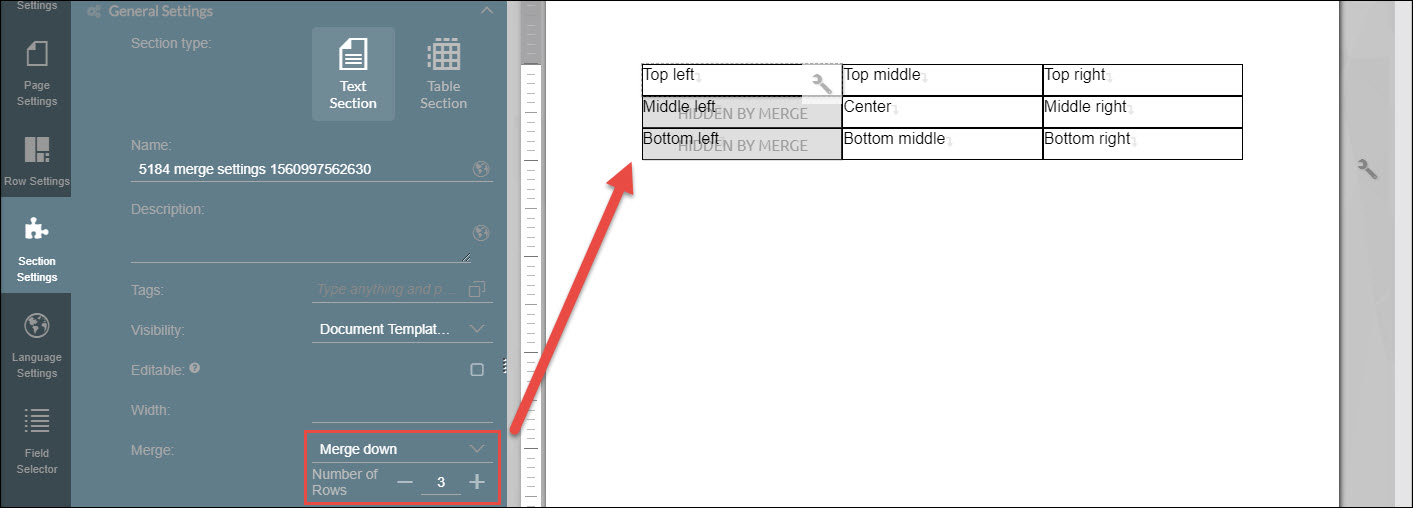Open Page Settings in sidebar
Screen dimensions: 1413x508
36,73
